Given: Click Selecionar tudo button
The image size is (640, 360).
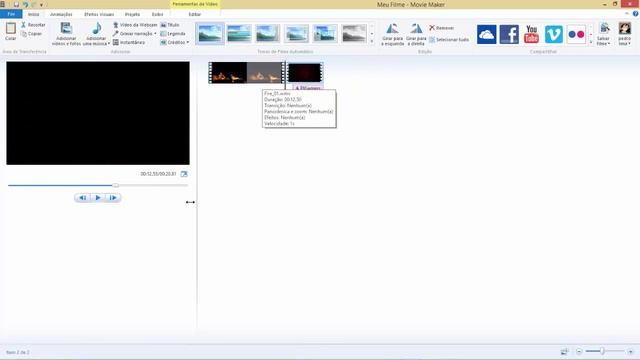Looking at the screenshot, I should (x=449, y=40).
